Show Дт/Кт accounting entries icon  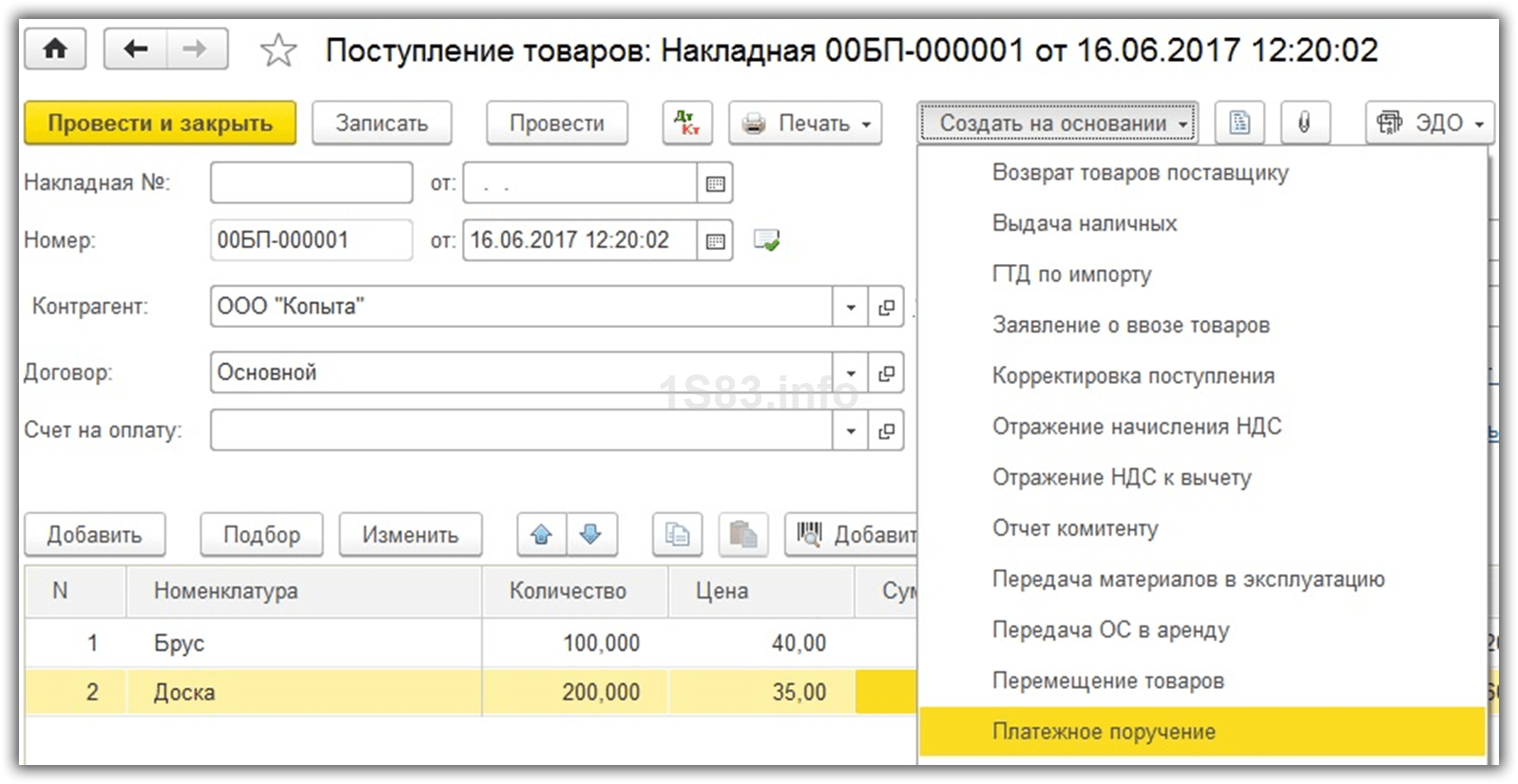coord(686,124)
